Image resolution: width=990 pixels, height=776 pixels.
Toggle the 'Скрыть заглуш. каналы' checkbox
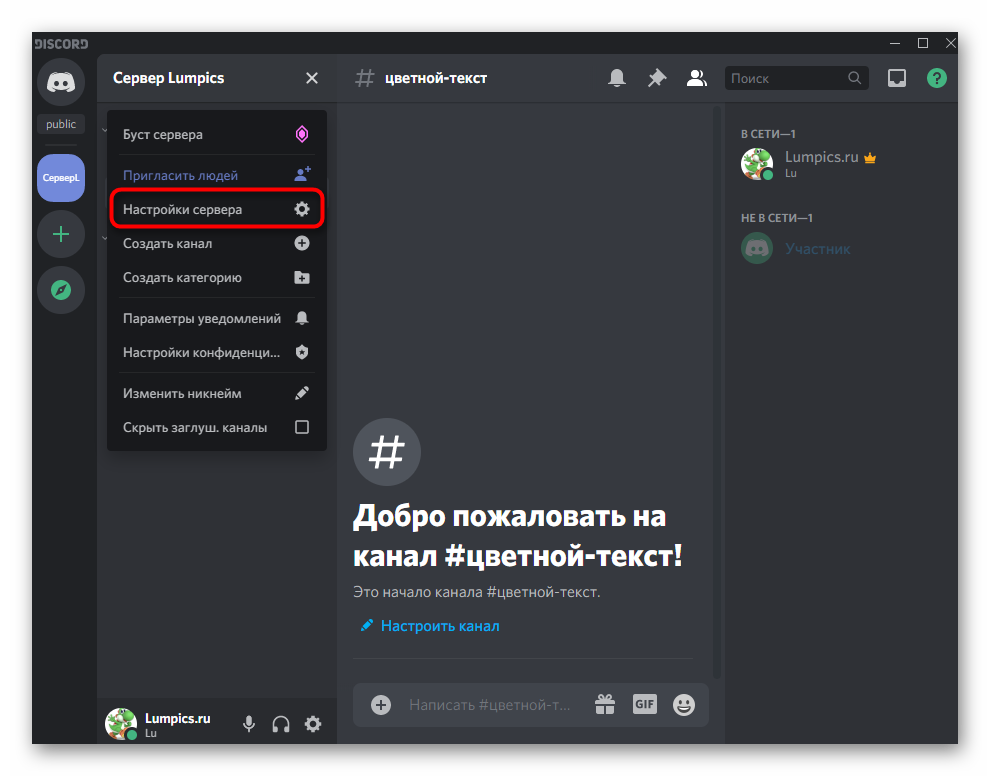click(302, 427)
